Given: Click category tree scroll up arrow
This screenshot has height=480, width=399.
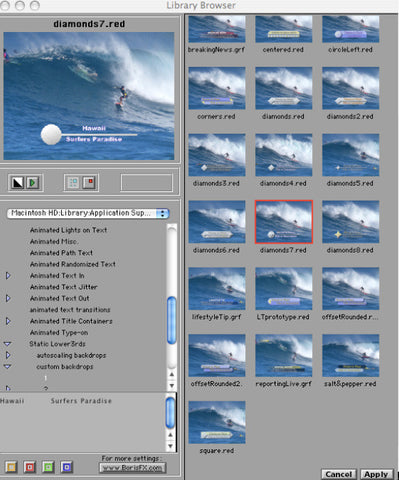Looking at the screenshot, I should click(172, 374).
